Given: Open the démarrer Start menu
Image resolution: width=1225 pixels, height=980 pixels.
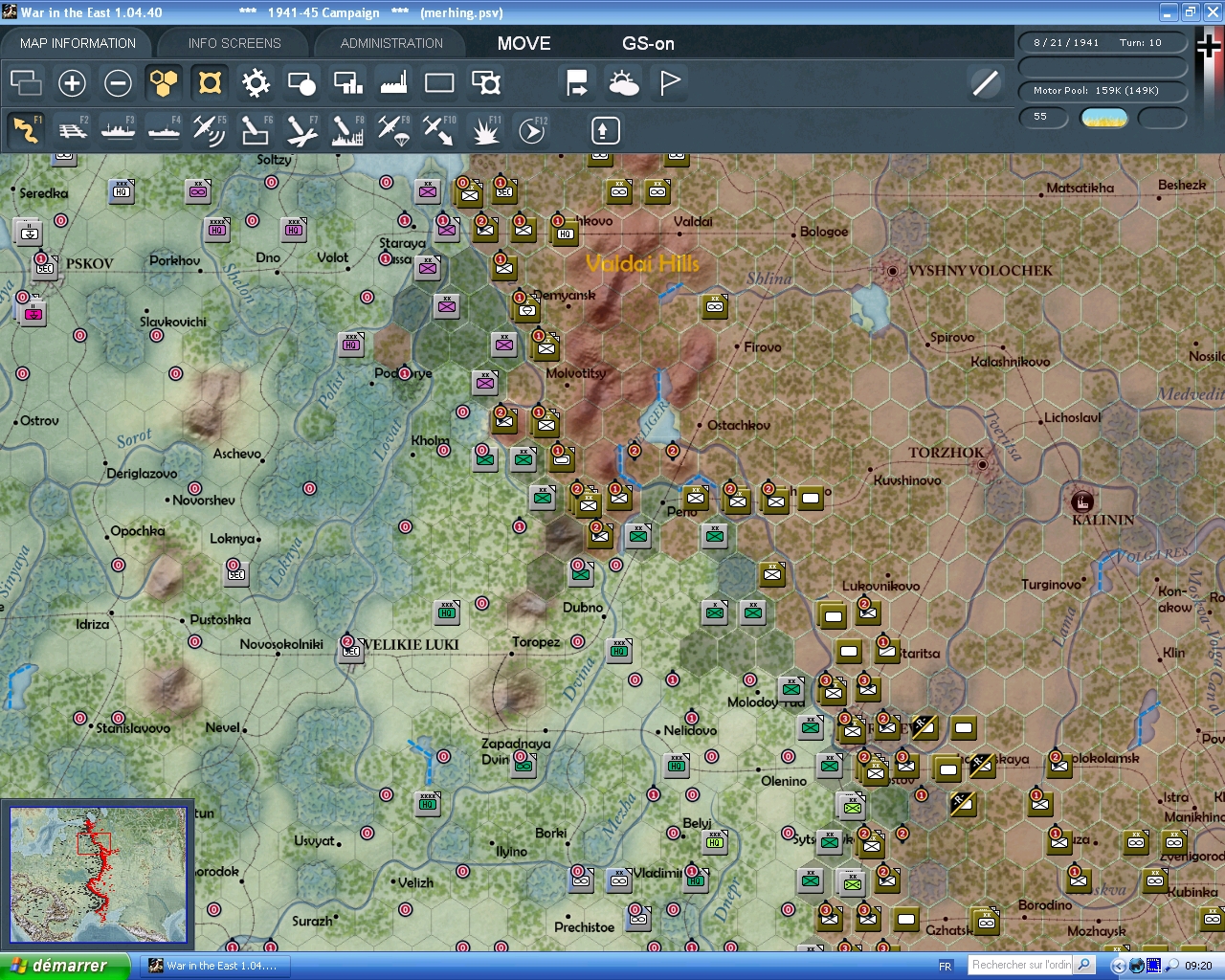Looking at the screenshot, I should pos(64,966).
